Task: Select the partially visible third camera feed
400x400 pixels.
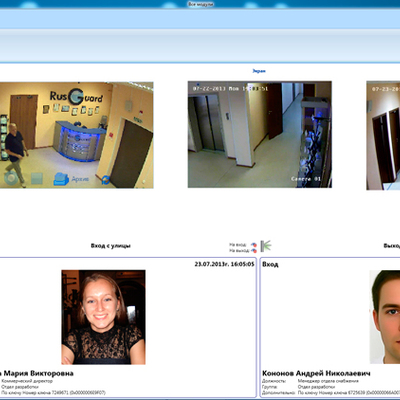Action: point(383,135)
